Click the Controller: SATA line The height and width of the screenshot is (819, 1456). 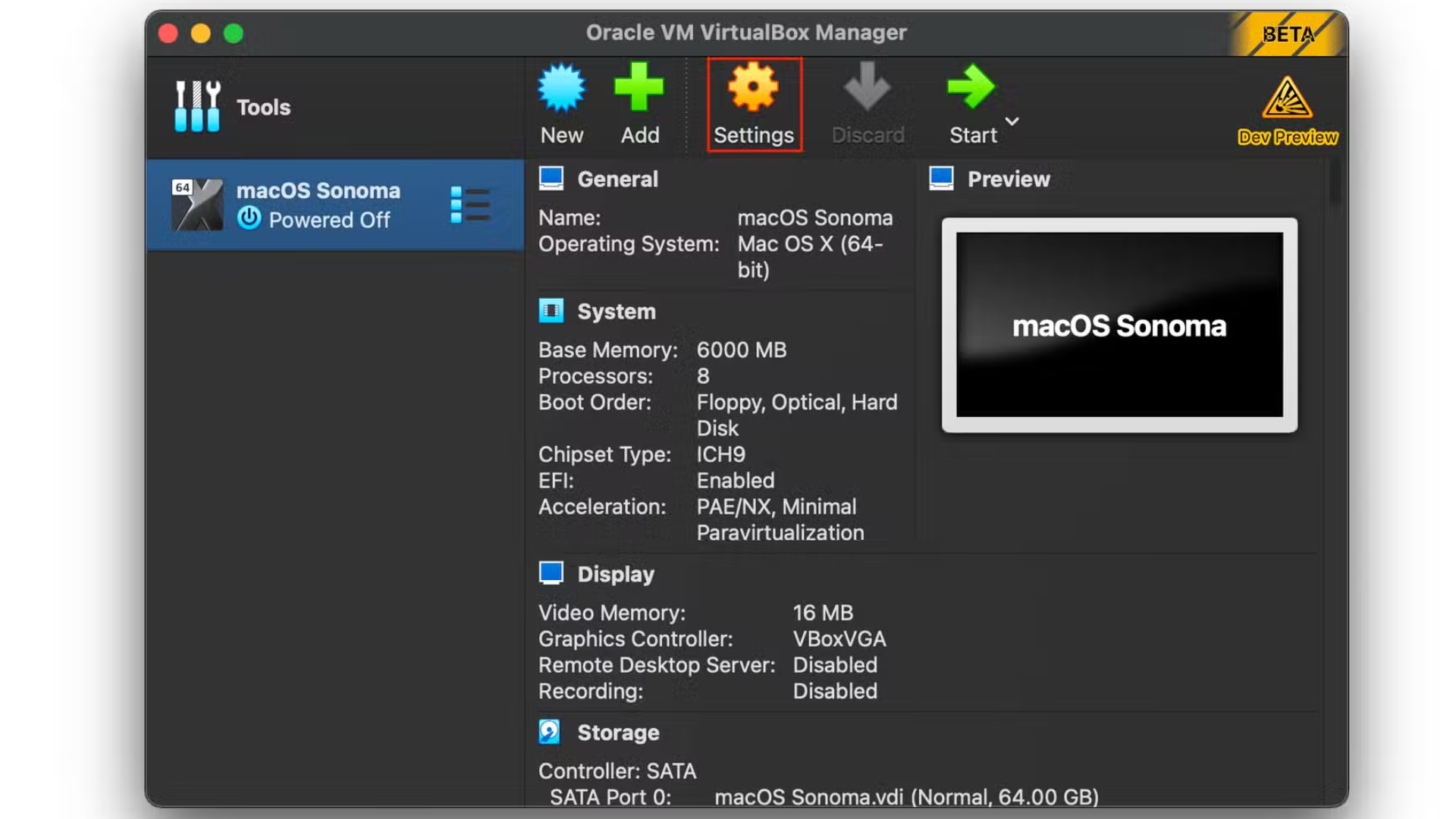coord(617,771)
